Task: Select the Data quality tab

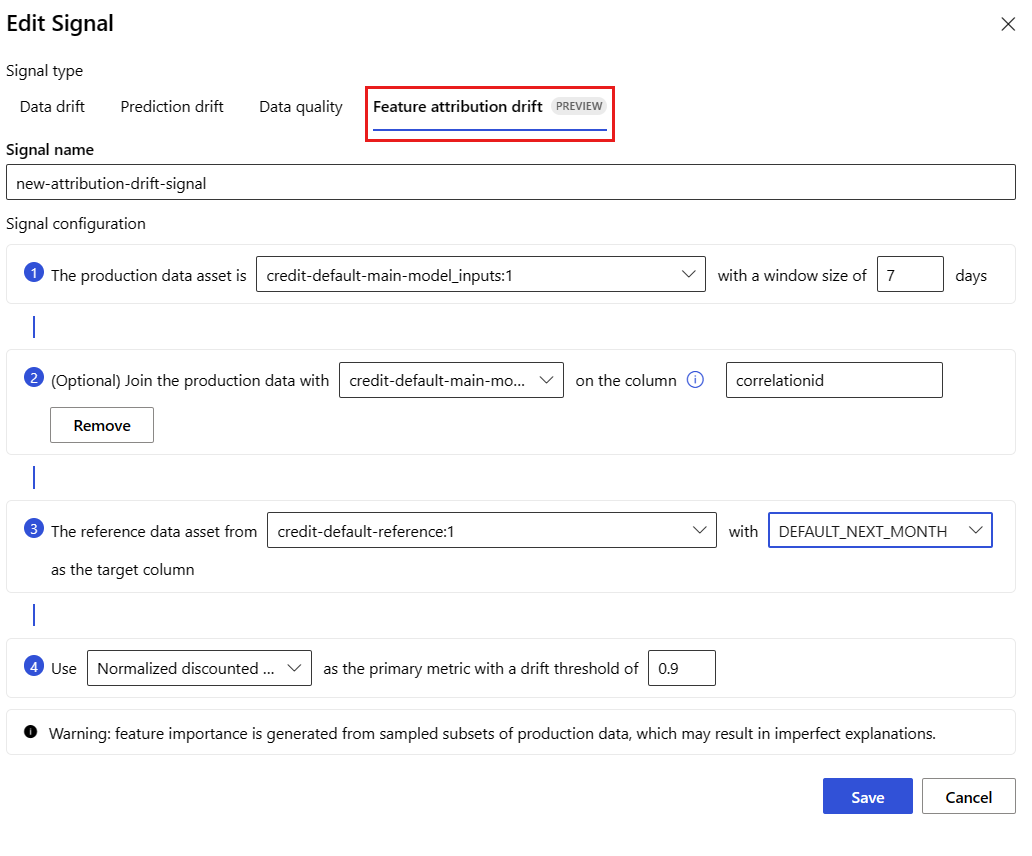Action: click(300, 107)
